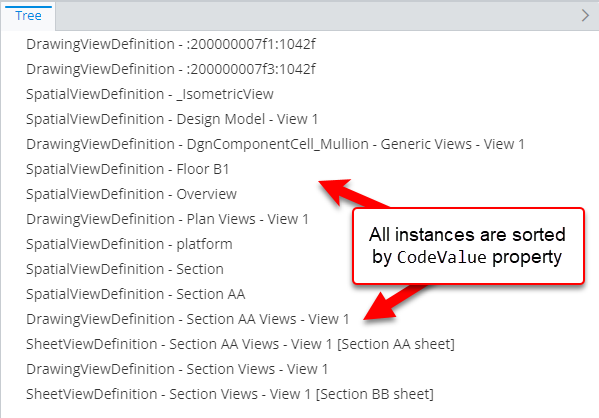Select SpatialViewDefinition Overview node
Image resolution: width=599 pixels, height=418 pixels.
tap(131, 194)
